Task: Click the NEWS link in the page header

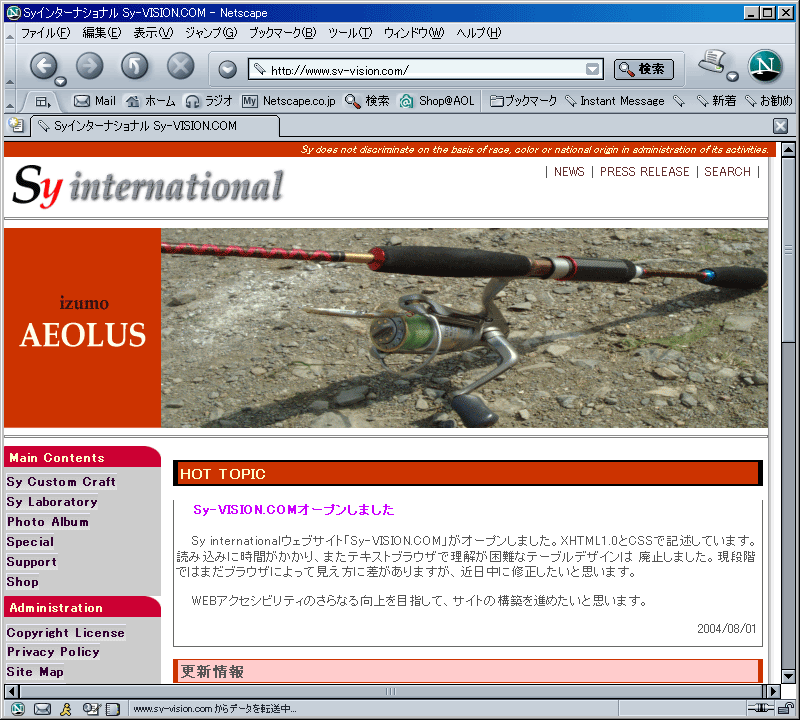Action: (569, 172)
